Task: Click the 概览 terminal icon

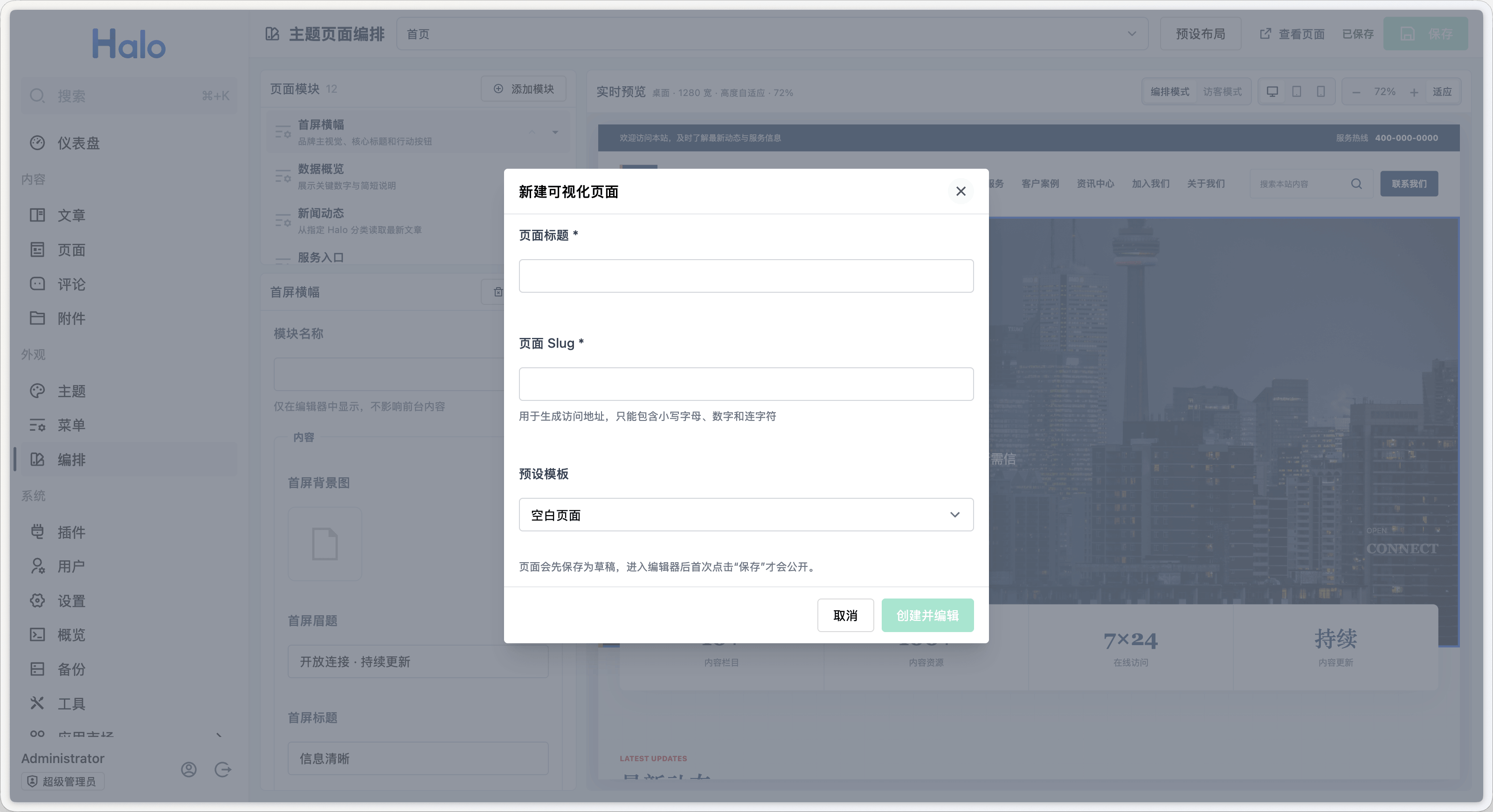Action: tap(37, 635)
